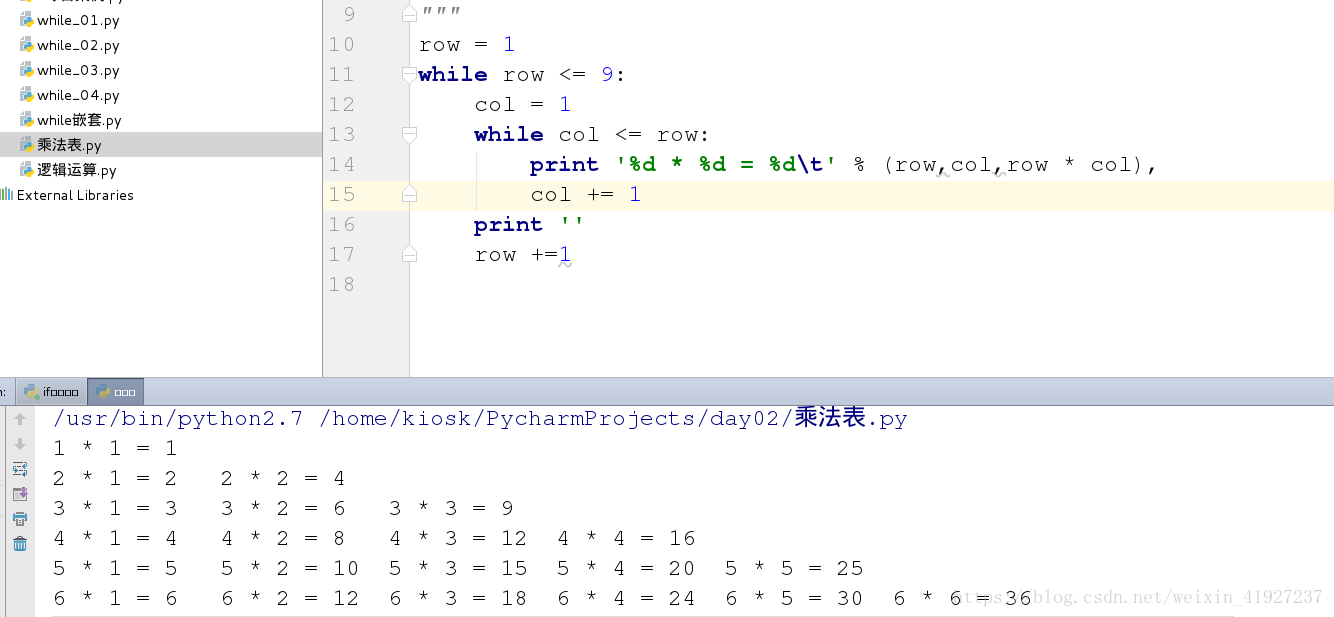Select the highlighted 乘法表.py project entry

70,144
